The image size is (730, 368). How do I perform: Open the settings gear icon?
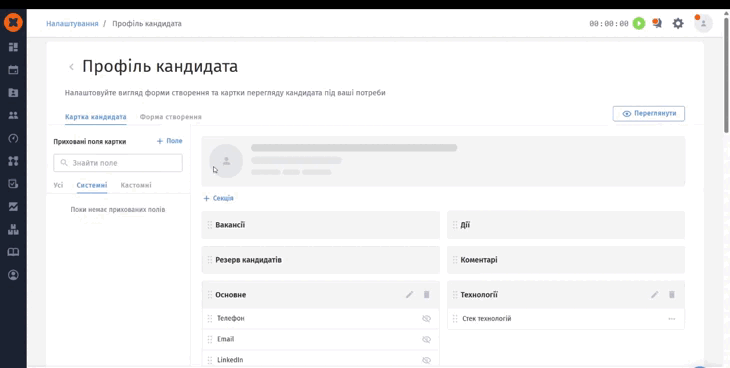pos(678,23)
